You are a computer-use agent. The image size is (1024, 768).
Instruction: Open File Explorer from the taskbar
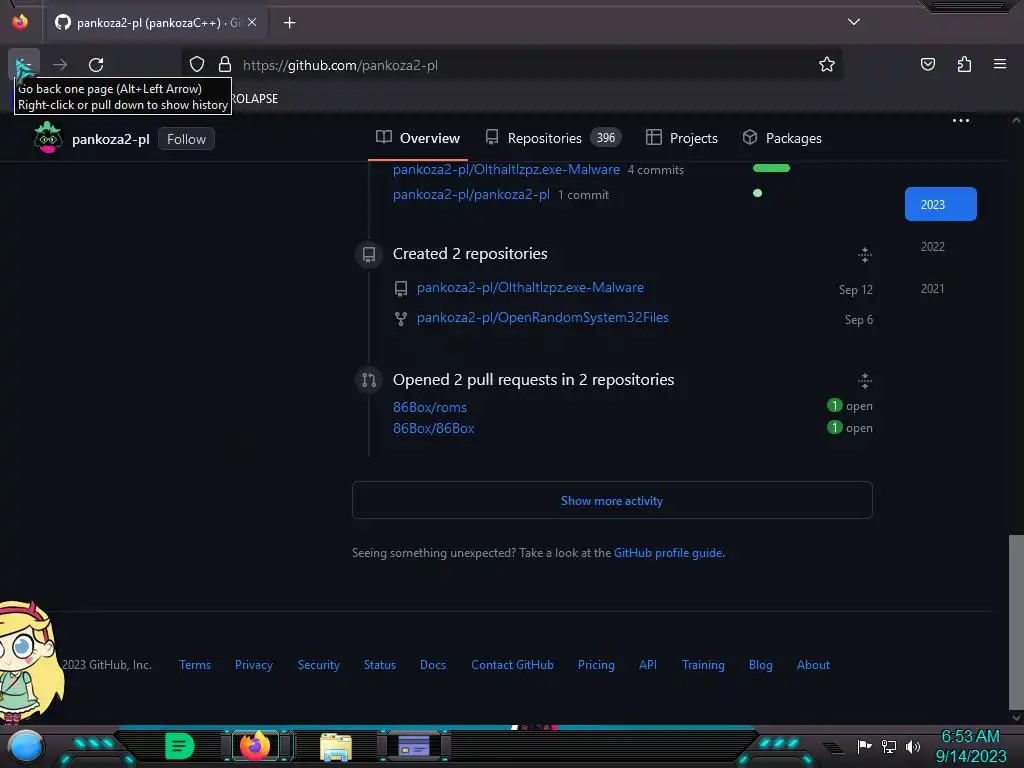[x=336, y=746]
